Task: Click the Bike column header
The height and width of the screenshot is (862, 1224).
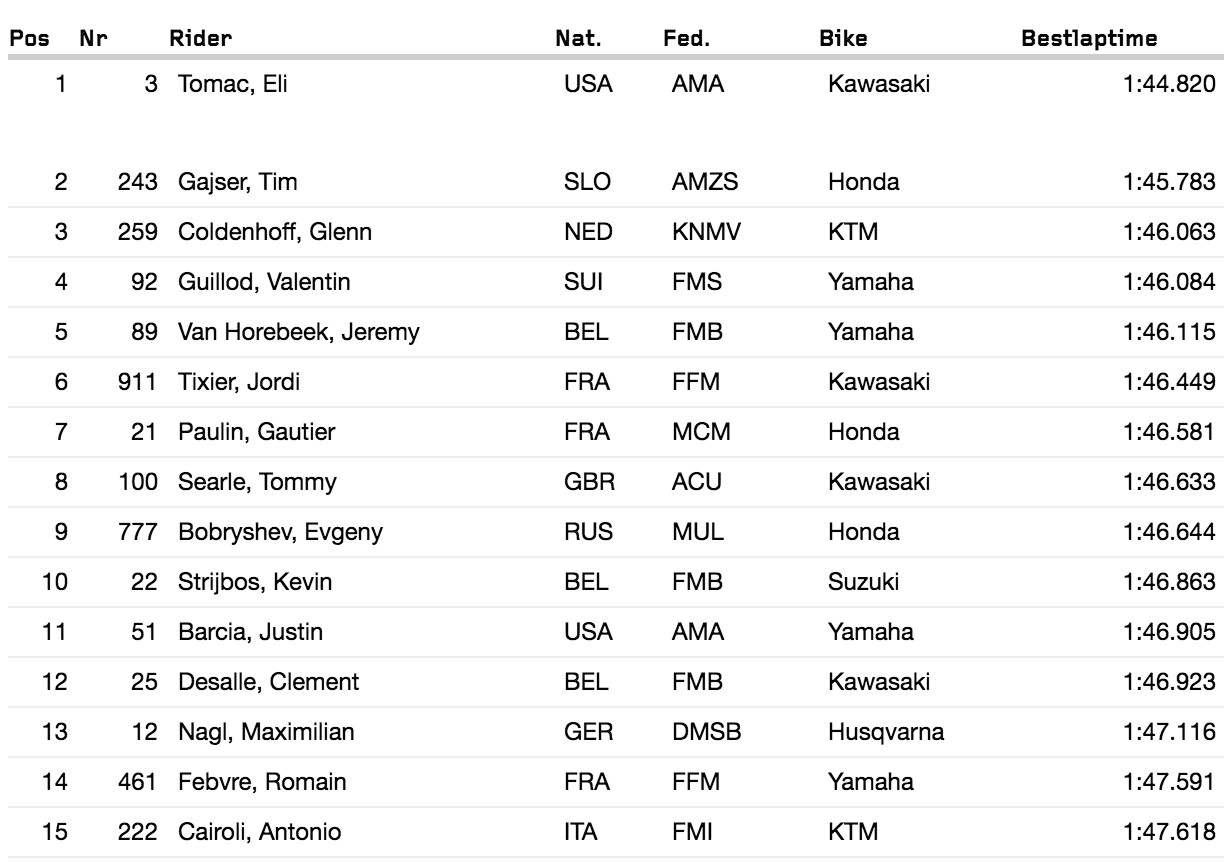Action: point(843,39)
